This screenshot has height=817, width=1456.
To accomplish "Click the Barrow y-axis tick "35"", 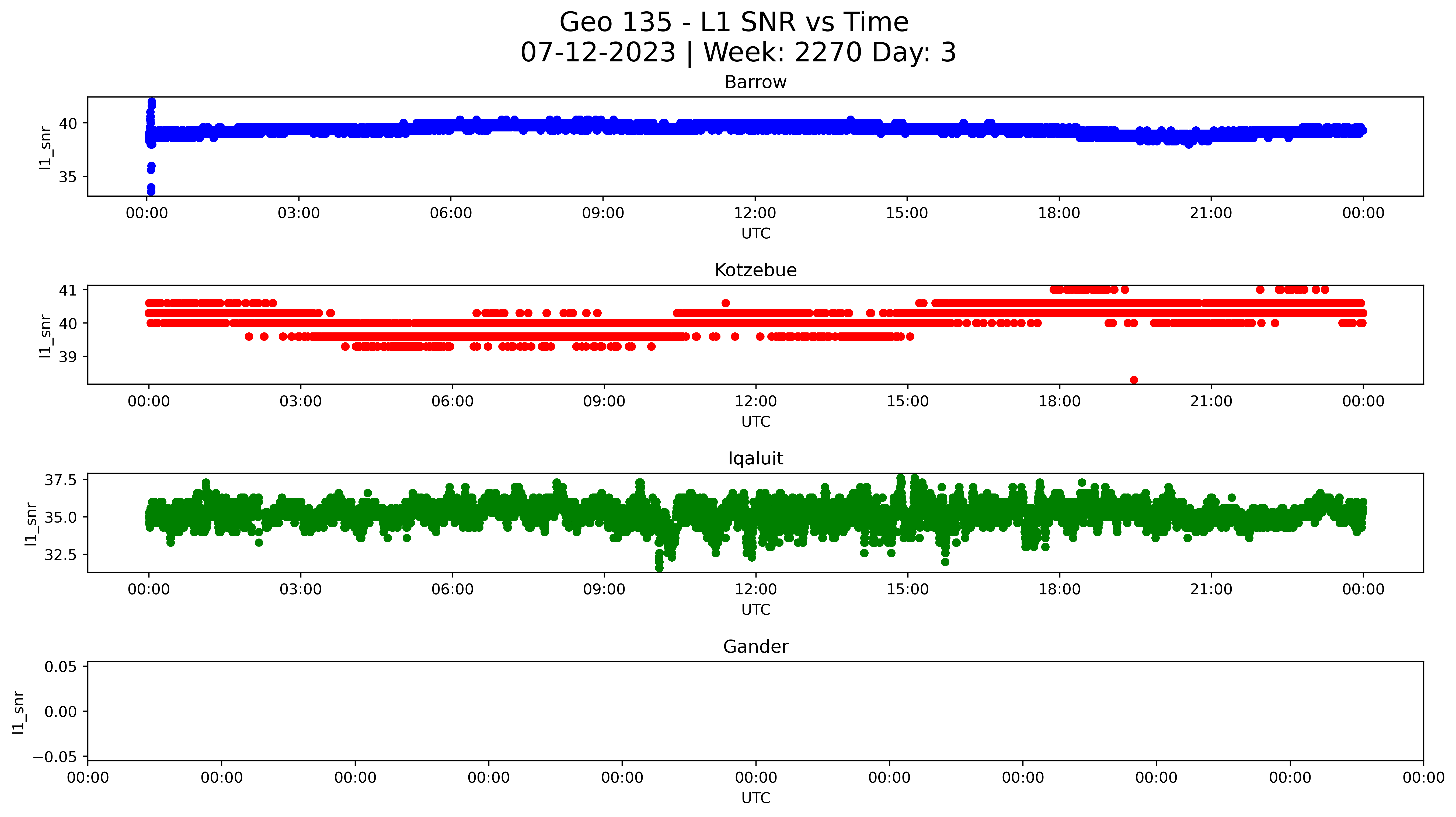I will 68,177.
